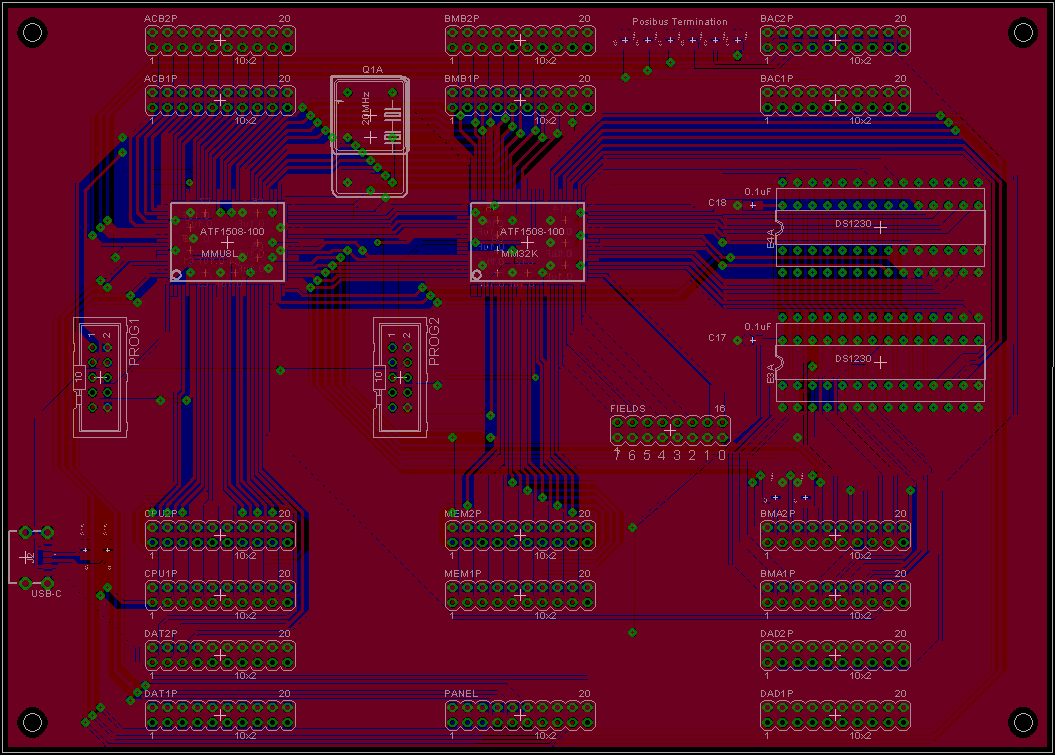This screenshot has height=755, width=1055.
Task: Select the mounting hole near BAC2P
Action: [x=1023, y=32]
